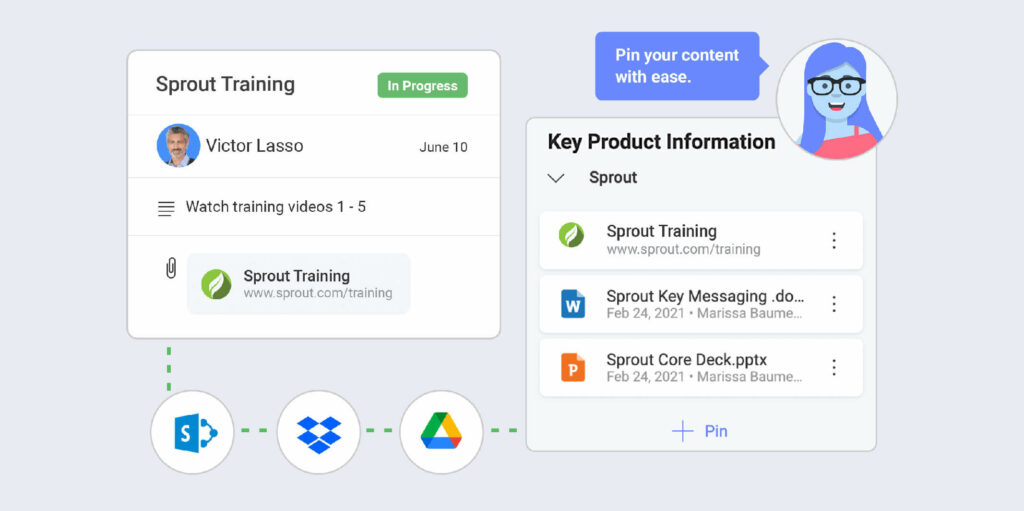1024x511 pixels.
Task: Click the Watch training videos 1 - 5 text
Action: pyautogui.click(x=276, y=207)
